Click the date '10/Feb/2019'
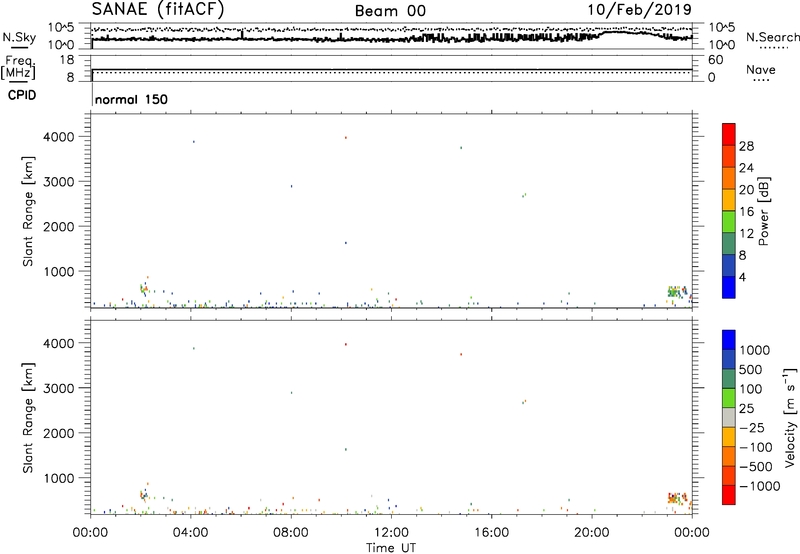The width and height of the screenshot is (800, 554). click(640, 9)
